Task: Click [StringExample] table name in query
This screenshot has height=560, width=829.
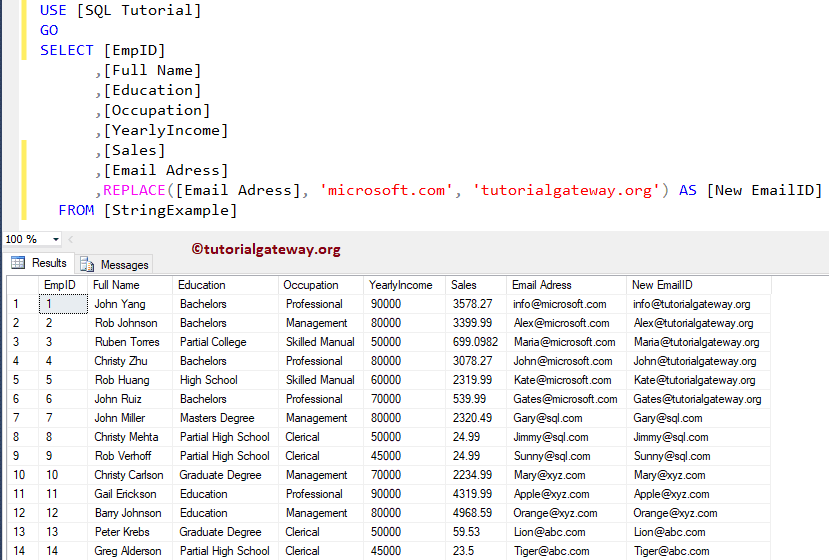Action: (170, 210)
